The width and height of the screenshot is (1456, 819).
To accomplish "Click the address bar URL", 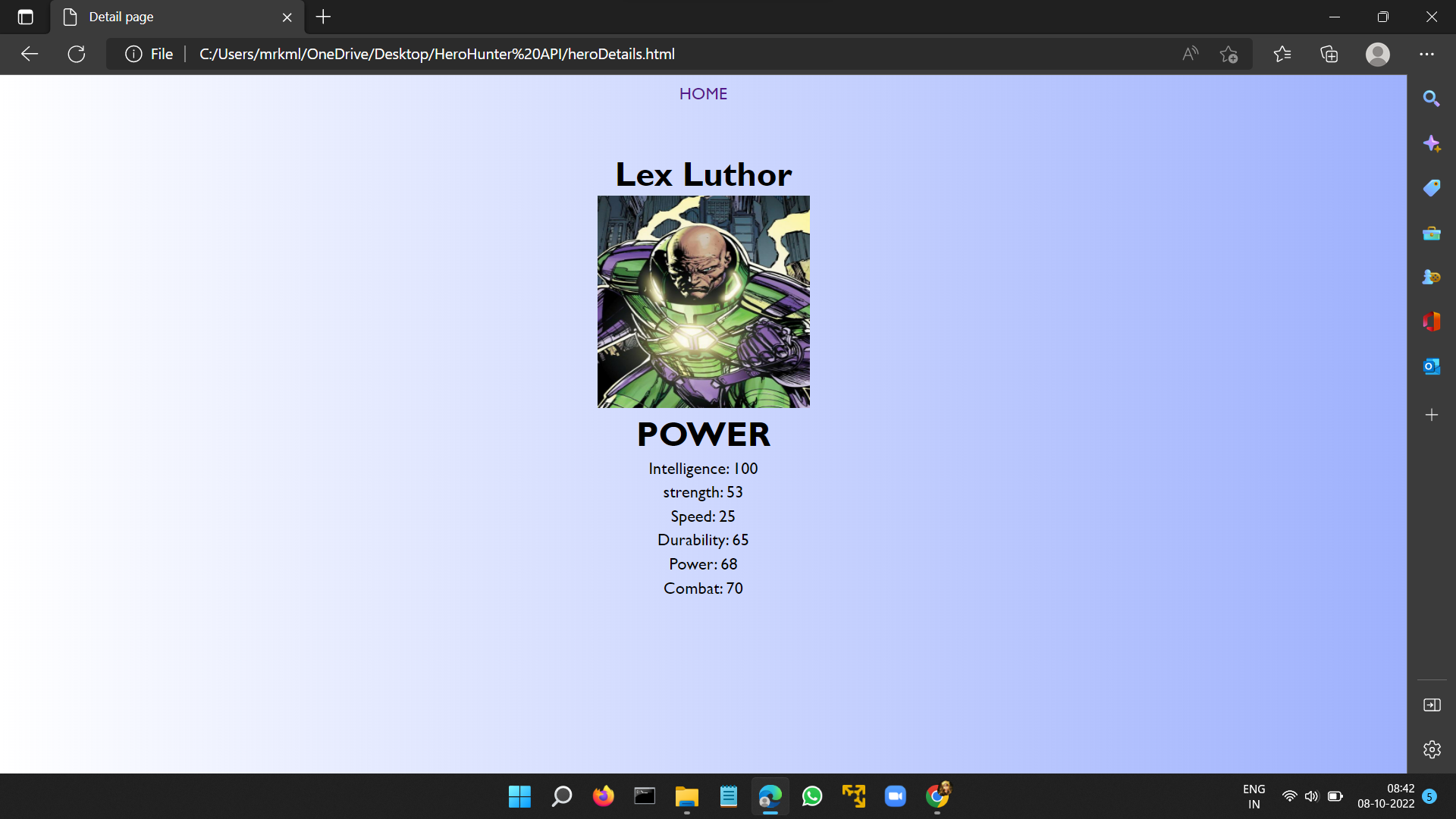I will (437, 54).
